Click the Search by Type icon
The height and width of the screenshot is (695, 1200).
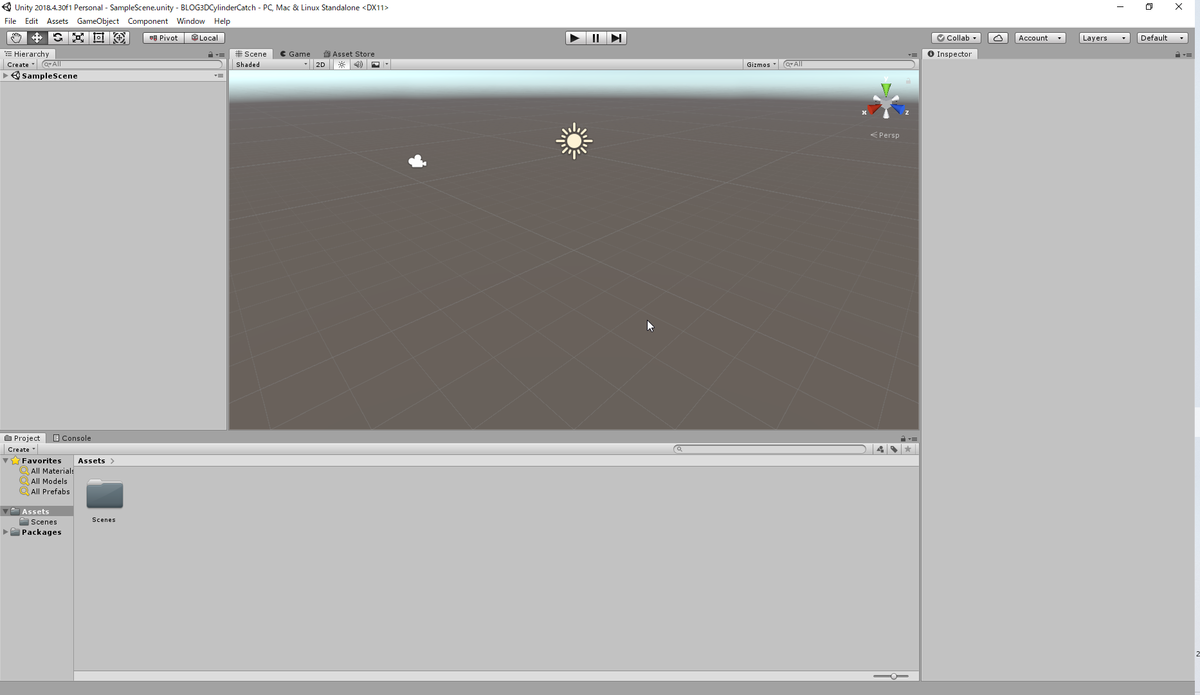(880, 449)
